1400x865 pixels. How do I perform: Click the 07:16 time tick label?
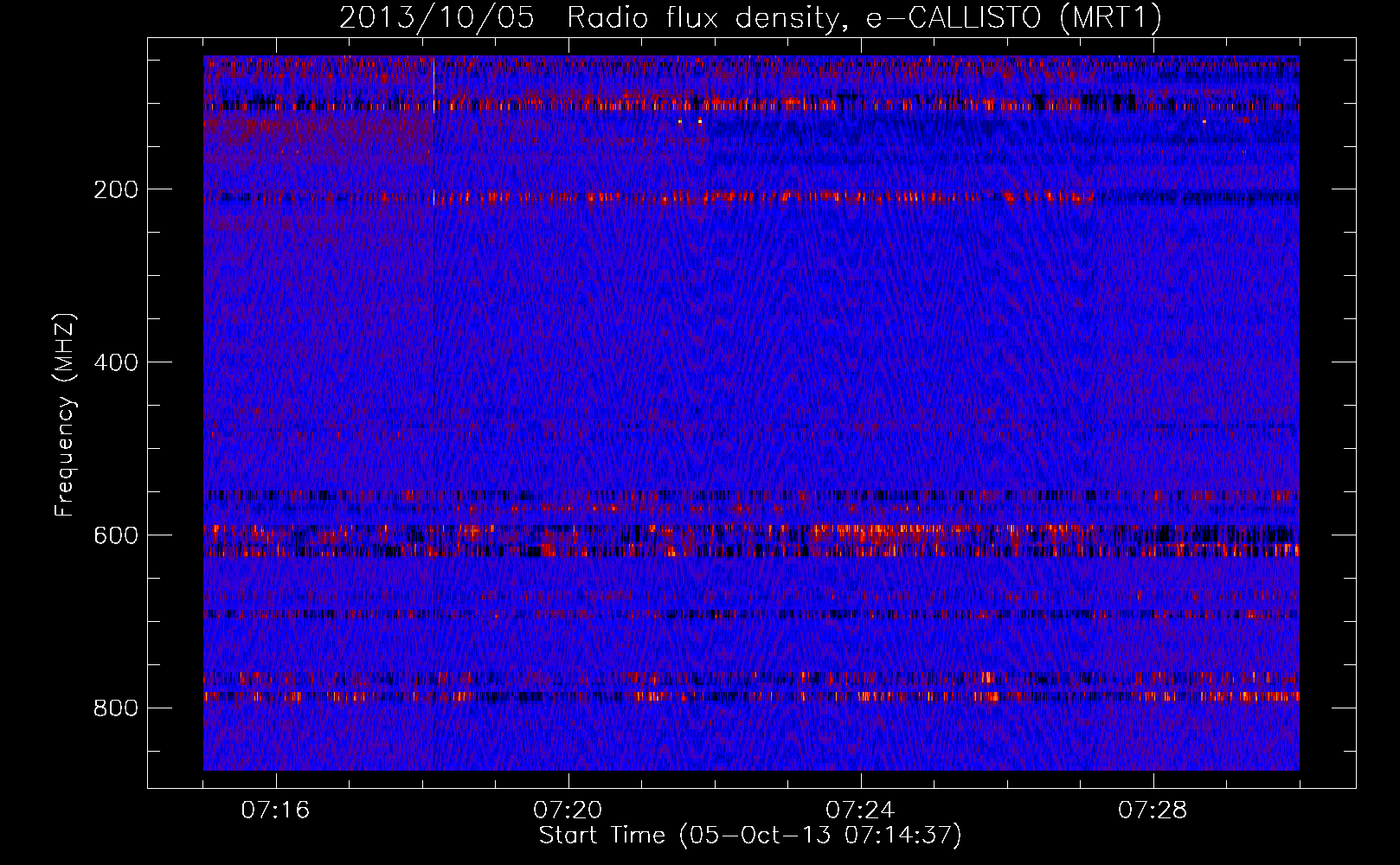click(275, 811)
